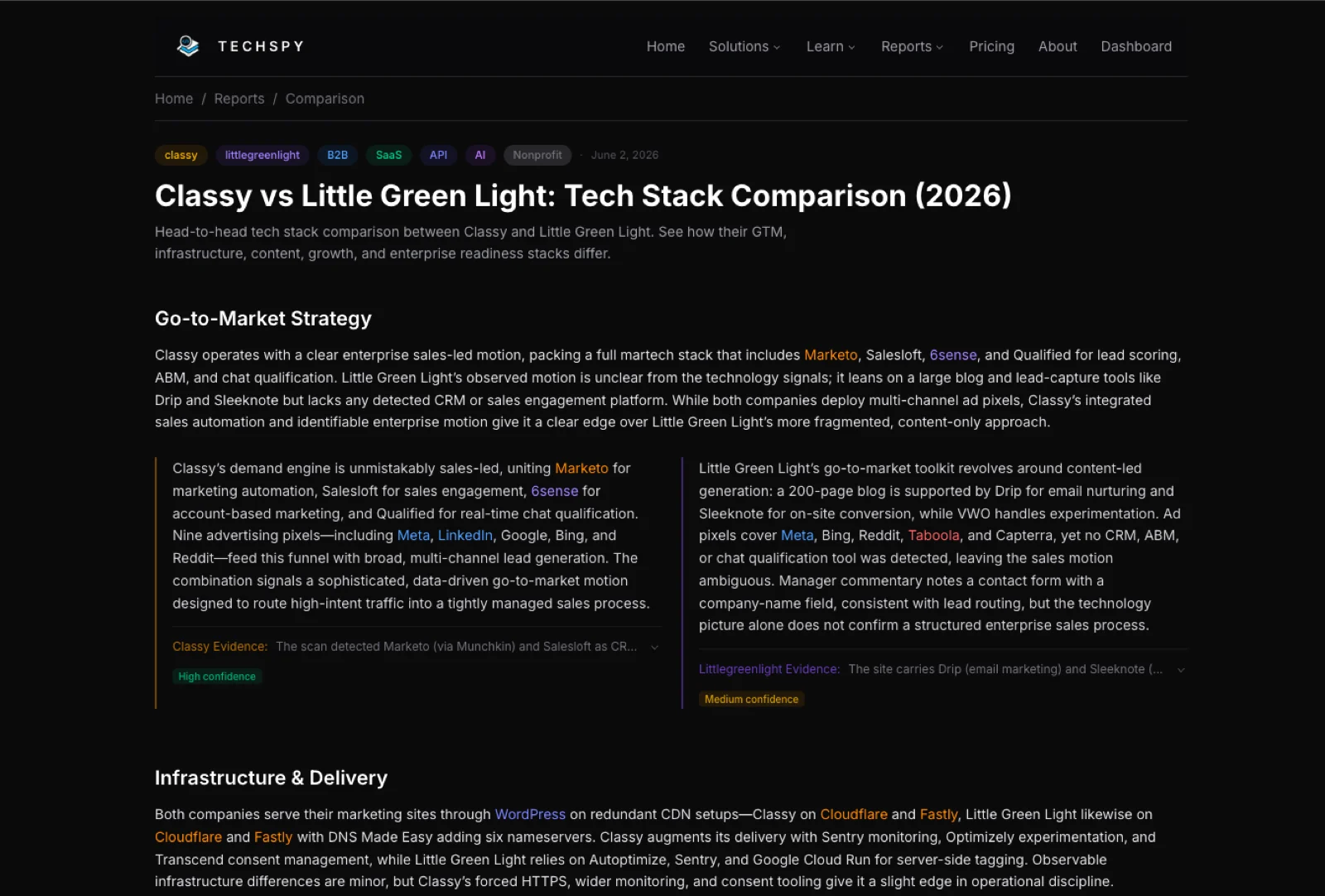
Task: Click the Fastly link before 'with DNS Made Easy'
Action: (273, 837)
